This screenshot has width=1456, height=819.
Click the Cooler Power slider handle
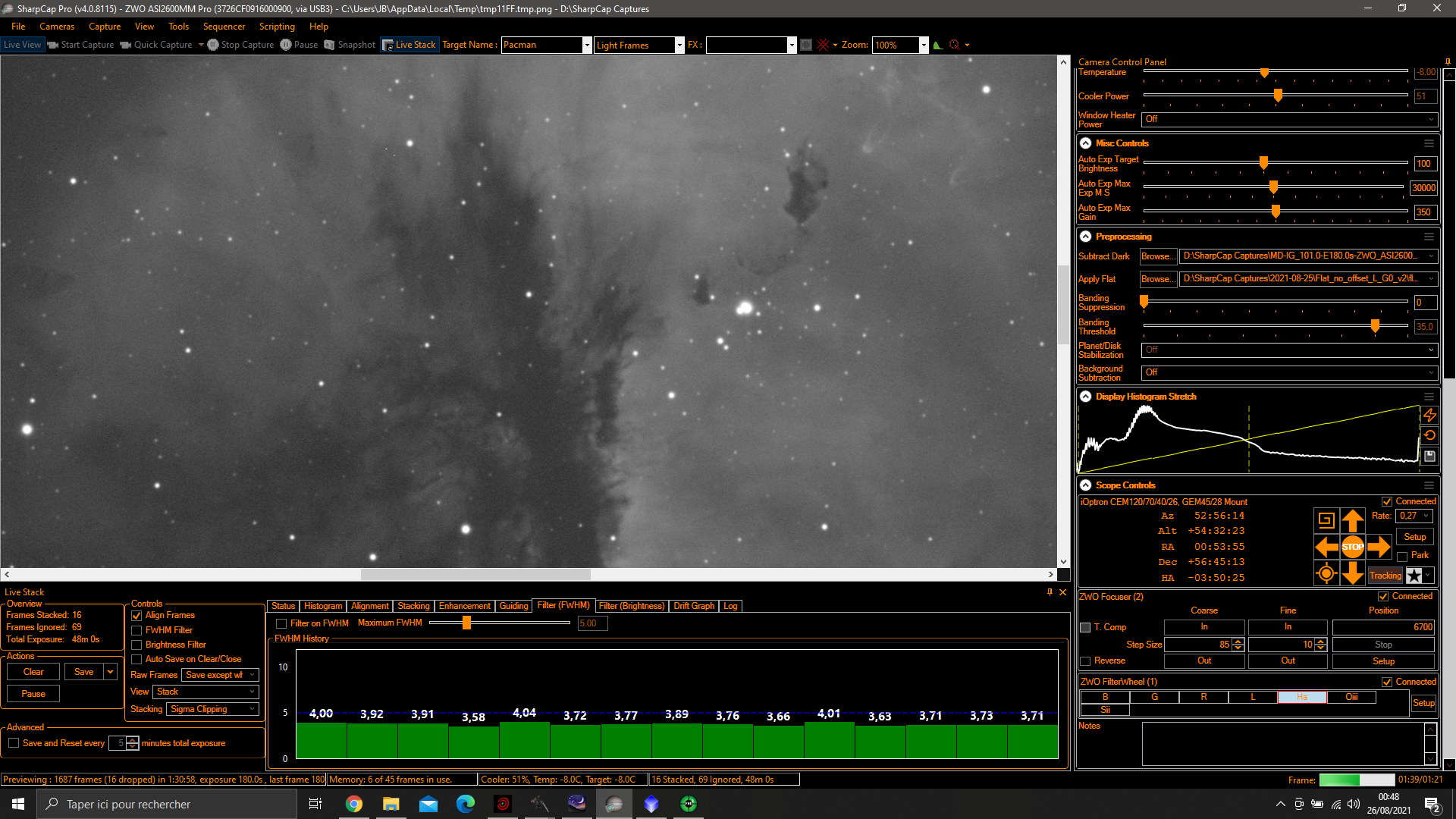coord(1278,96)
